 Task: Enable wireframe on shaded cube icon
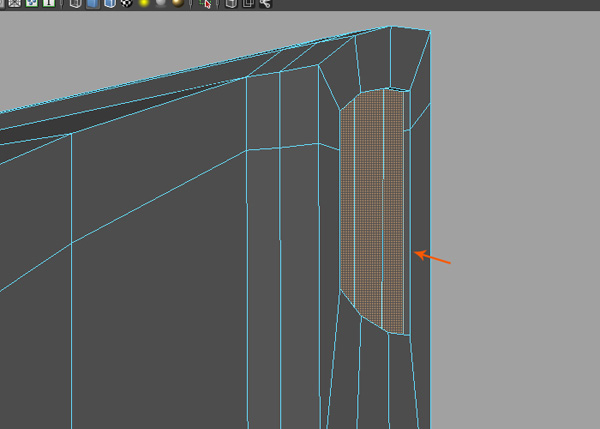[x=109, y=4]
